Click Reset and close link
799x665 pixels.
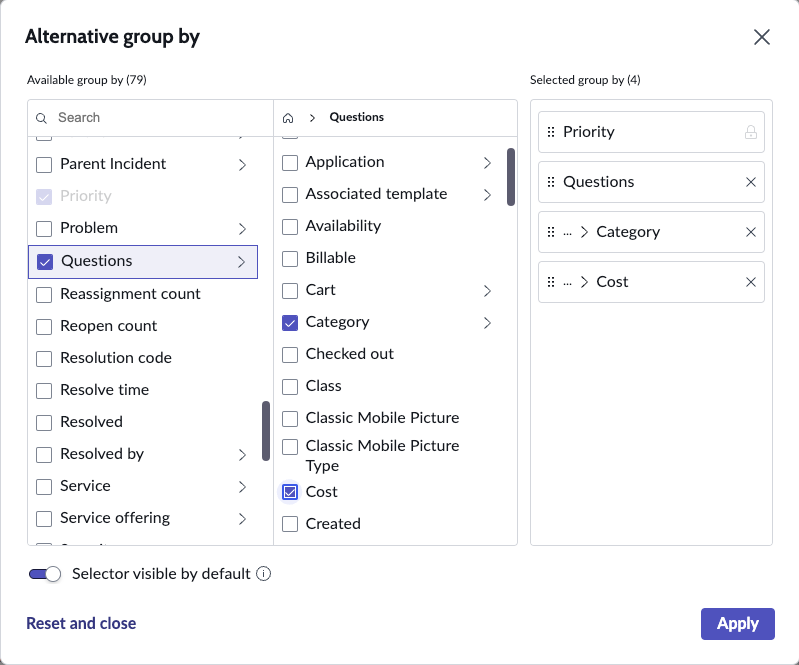pyautogui.click(x=81, y=623)
